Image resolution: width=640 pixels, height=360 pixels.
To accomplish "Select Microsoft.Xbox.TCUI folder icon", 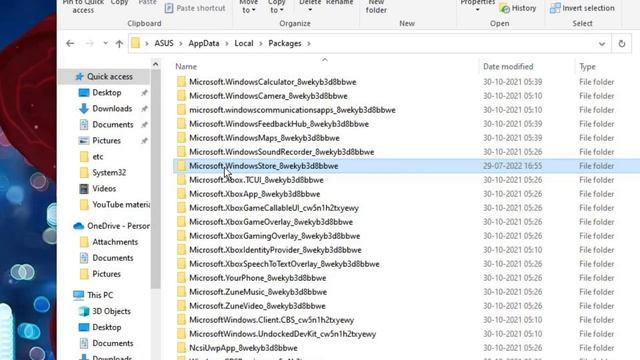I will pos(181,180).
